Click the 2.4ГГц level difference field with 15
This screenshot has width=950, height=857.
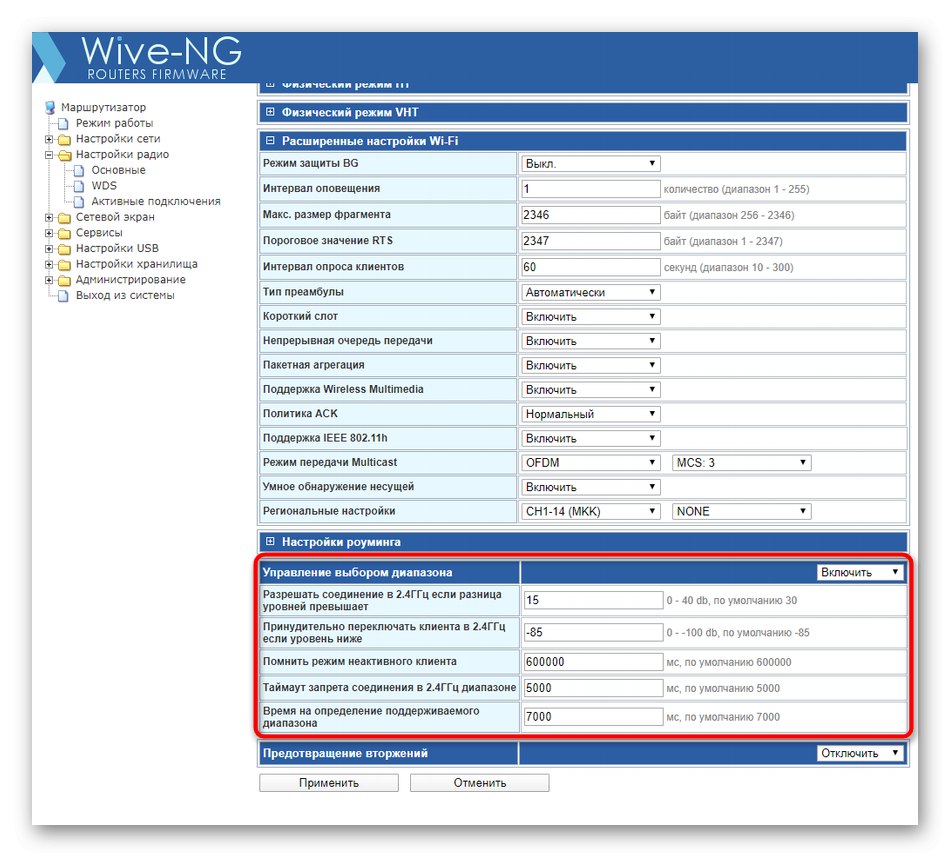pyautogui.click(x=594, y=600)
